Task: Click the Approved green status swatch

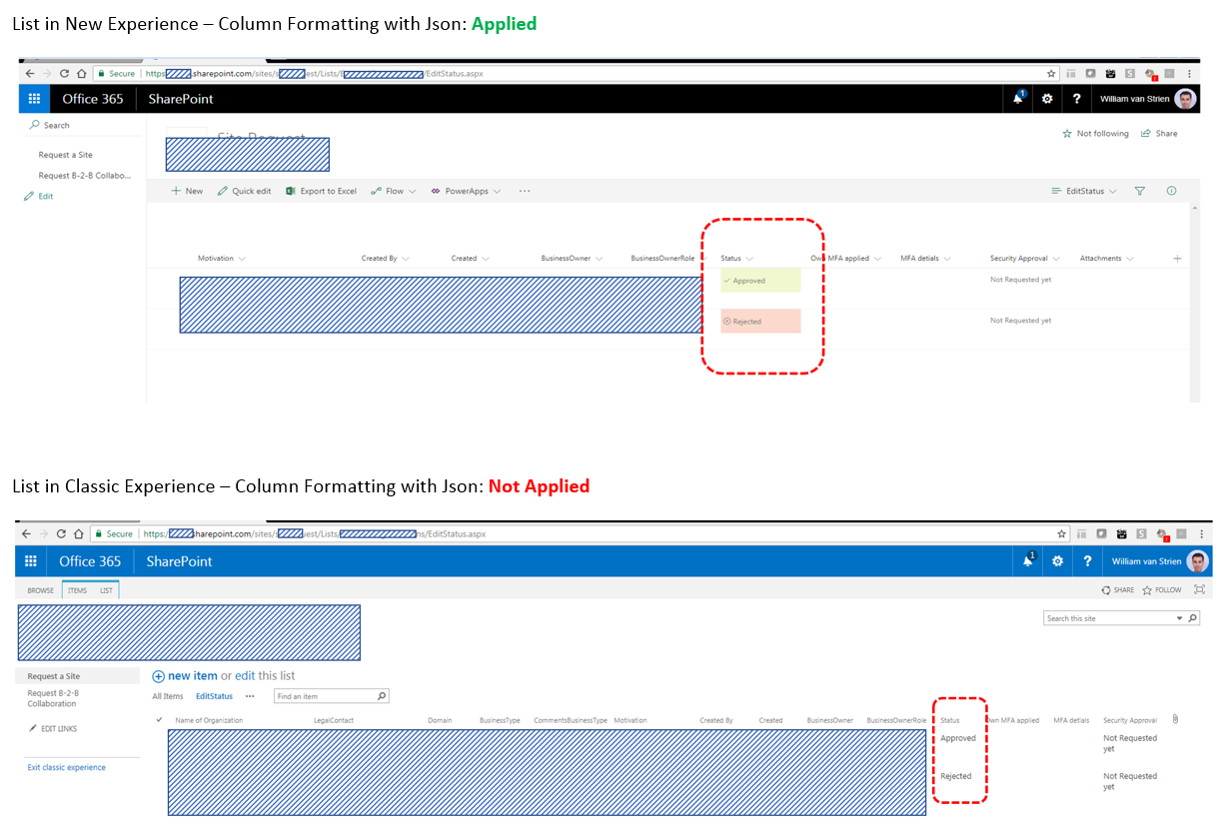Action: pyautogui.click(x=762, y=280)
